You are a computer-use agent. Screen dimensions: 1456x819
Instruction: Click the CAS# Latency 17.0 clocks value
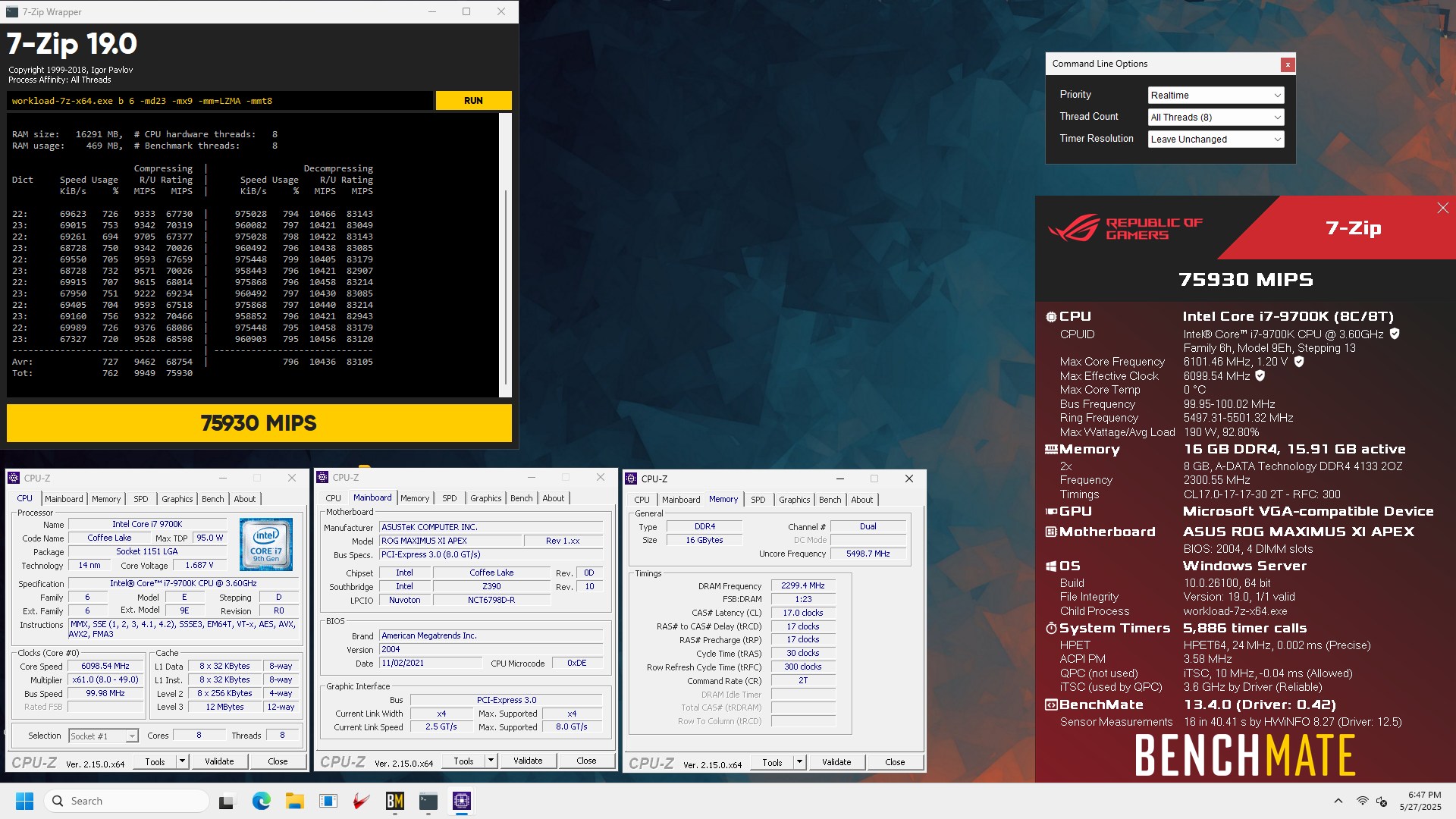point(803,613)
